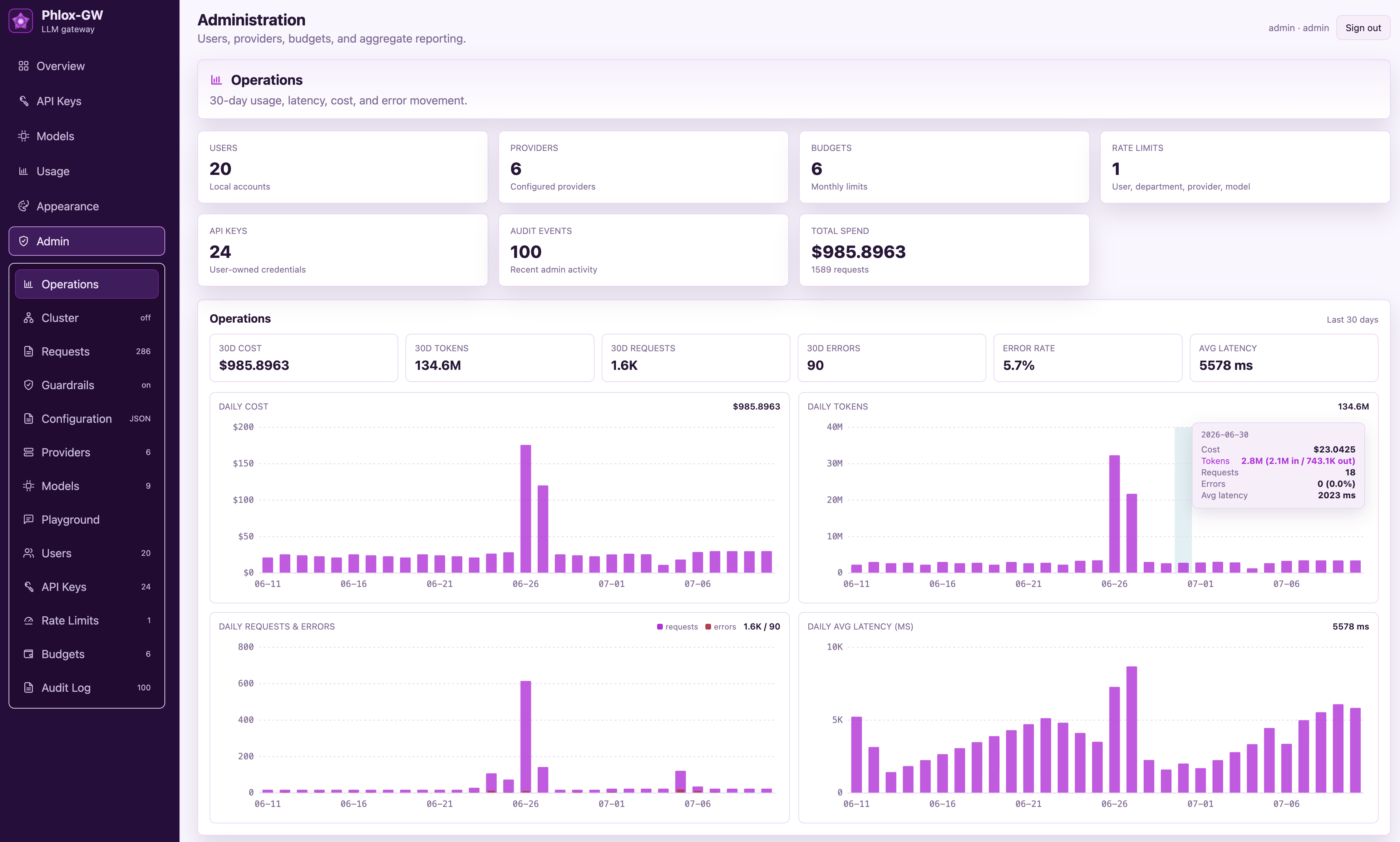Click the Usage bar-chart icon
The width and height of the screenshot is (1400, 842).
(23, 171)
